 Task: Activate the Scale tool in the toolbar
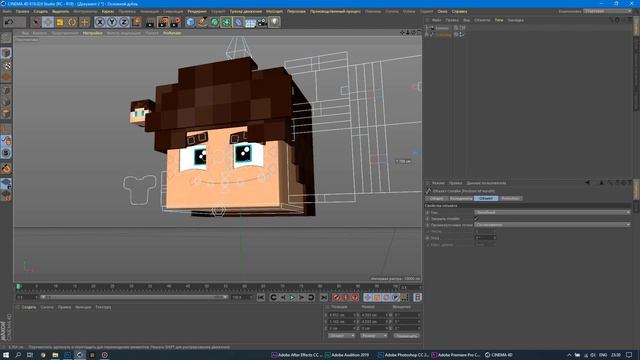point(60,22)
